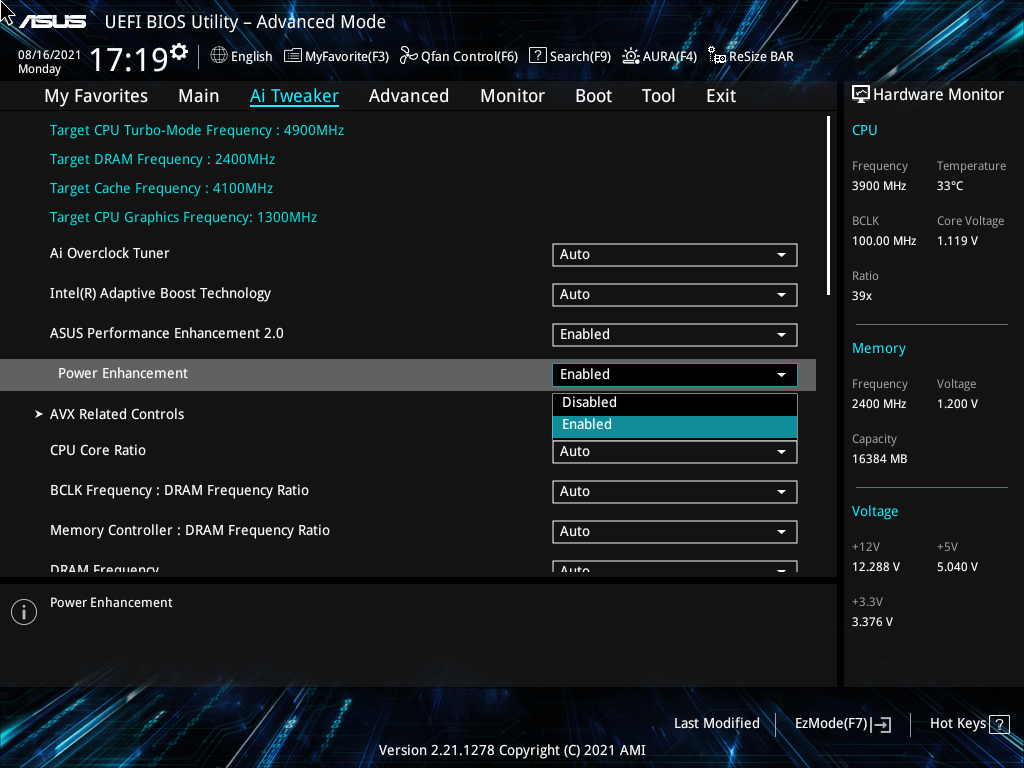Viewport: 1024px width, 768px height.
Task: Open the CPU Core Ratio dropdown
Action: (x=675, y=452)
